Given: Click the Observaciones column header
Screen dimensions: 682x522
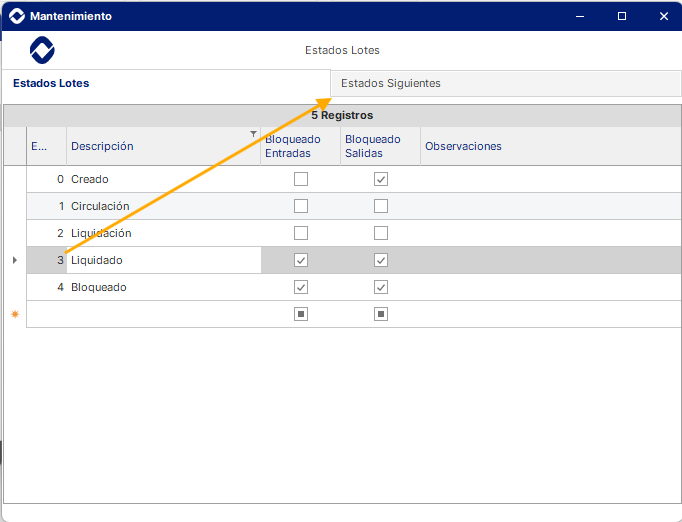Looking at the screenshot, I should click(551, 146).
